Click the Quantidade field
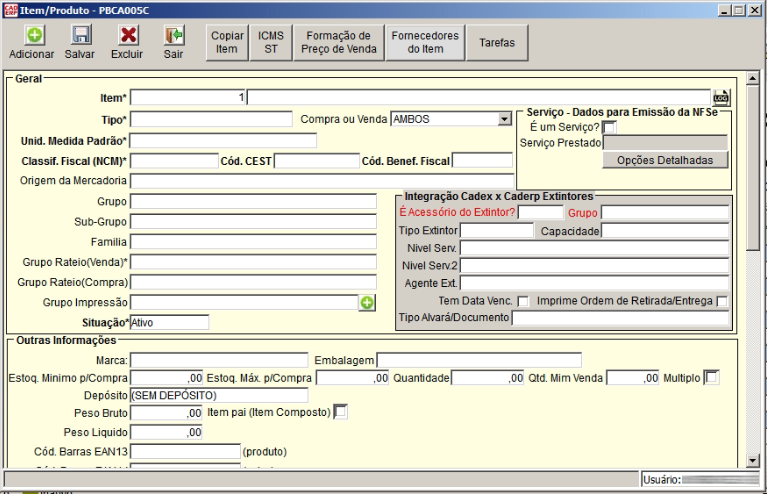767x494 pixels. 488,378
